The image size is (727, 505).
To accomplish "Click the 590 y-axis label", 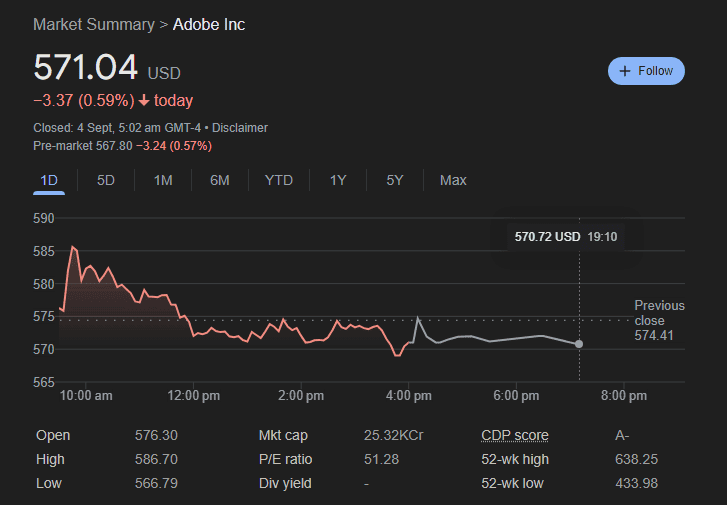I will pos(44,218).
